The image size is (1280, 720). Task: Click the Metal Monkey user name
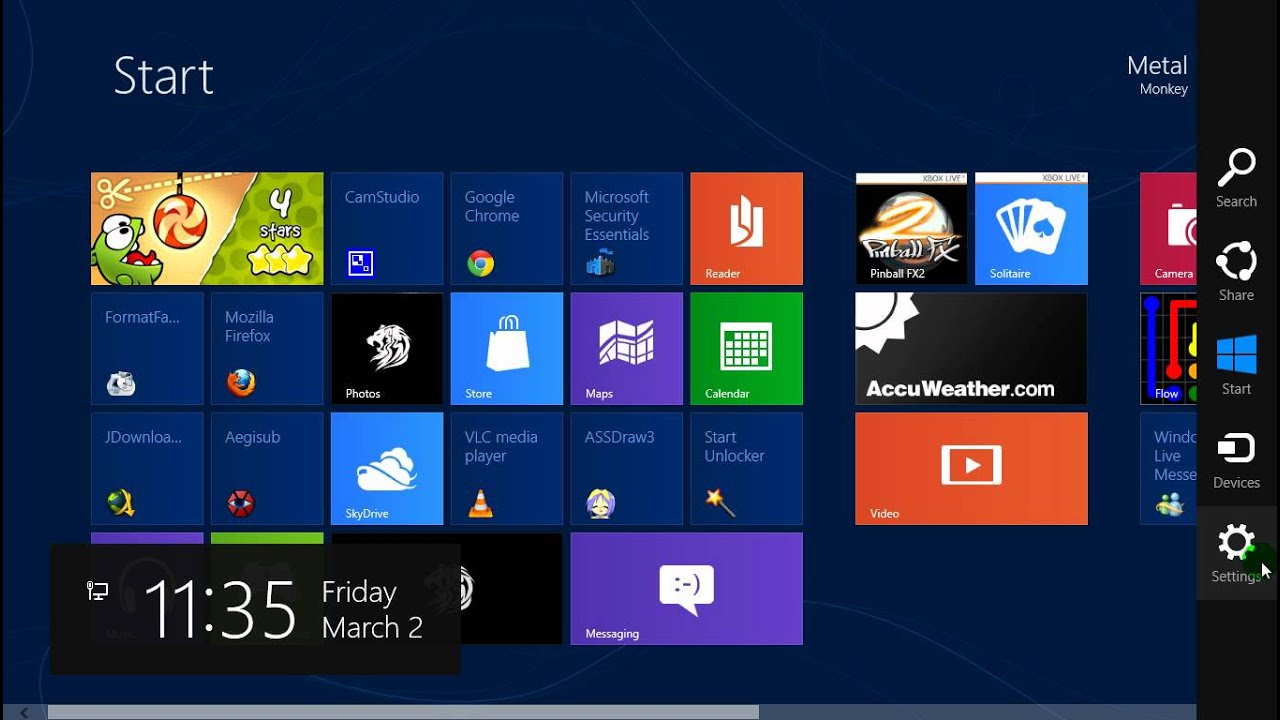1157,75
